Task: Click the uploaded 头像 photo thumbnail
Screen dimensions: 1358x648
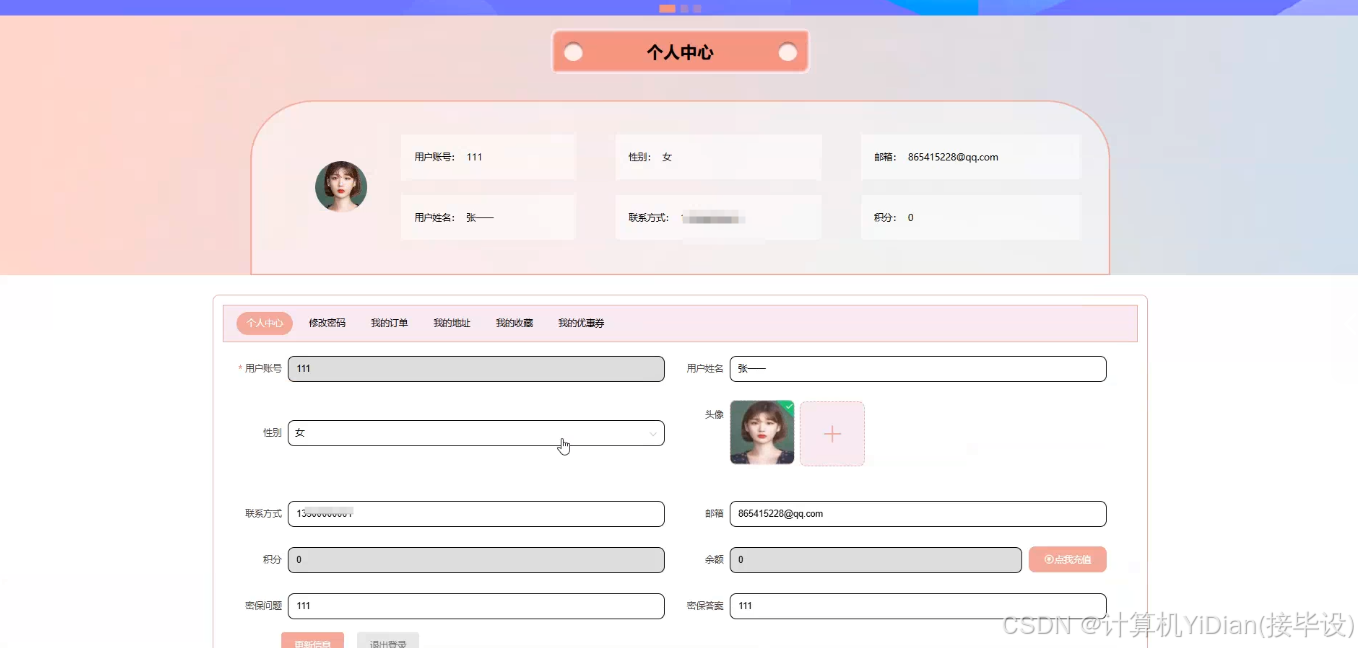Action: 762,433
